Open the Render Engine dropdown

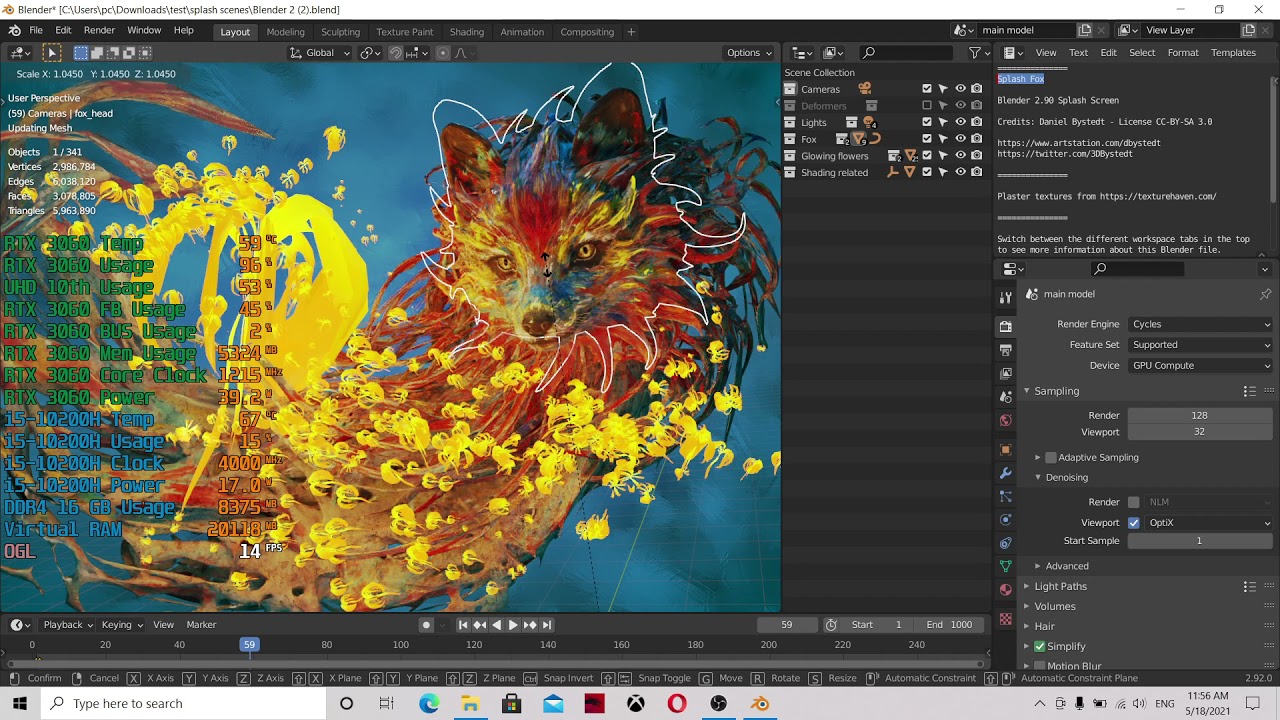[1200, 324]
